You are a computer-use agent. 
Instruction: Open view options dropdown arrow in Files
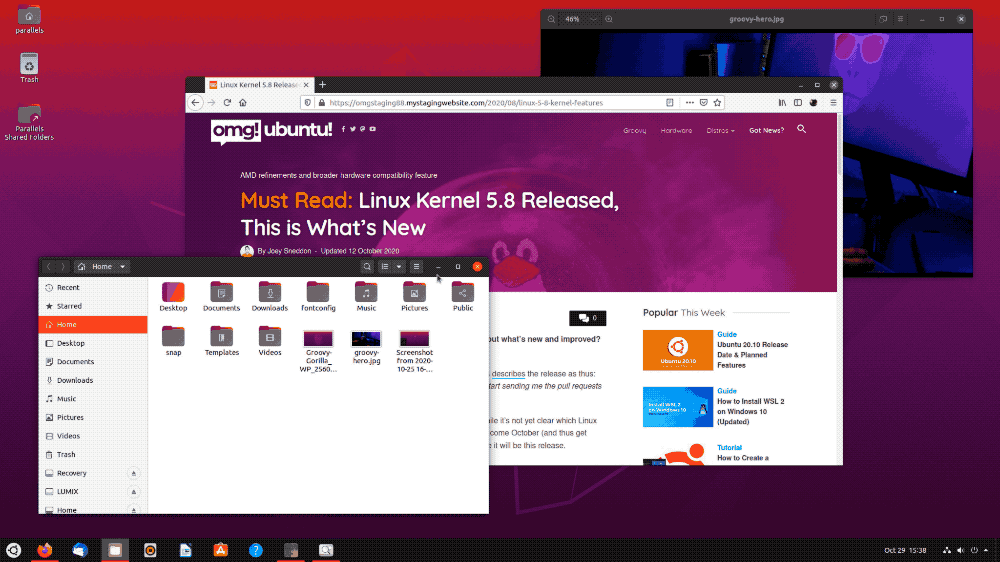point(399,267)
